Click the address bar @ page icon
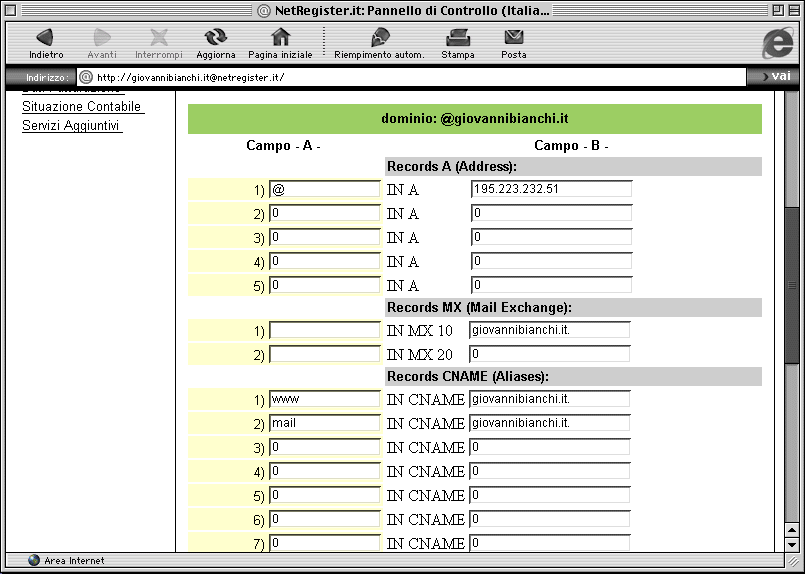This screenshot has width=805, height=574. click(86, 78)
